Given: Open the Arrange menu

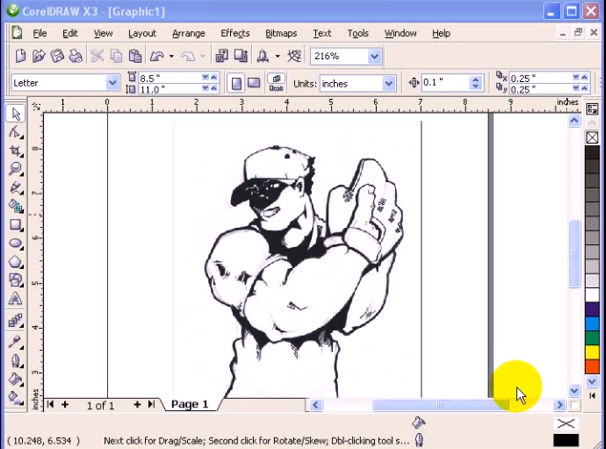Looking at the screenshot, I should pyautogui.click(x=189, y=33).
